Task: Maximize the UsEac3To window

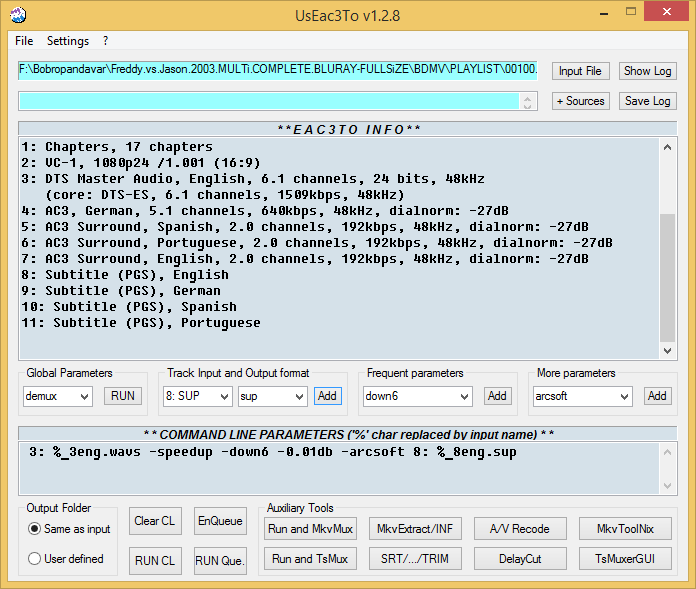Action: click(x=631, y=12)
